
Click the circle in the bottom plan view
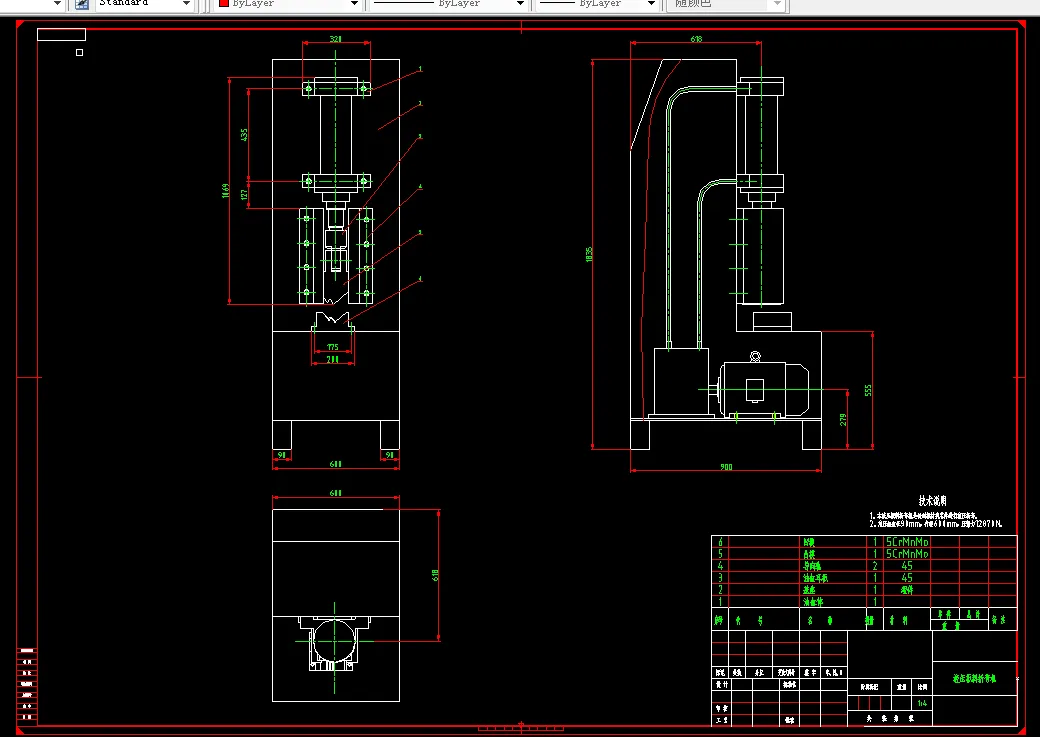click(x=334, y=641)
